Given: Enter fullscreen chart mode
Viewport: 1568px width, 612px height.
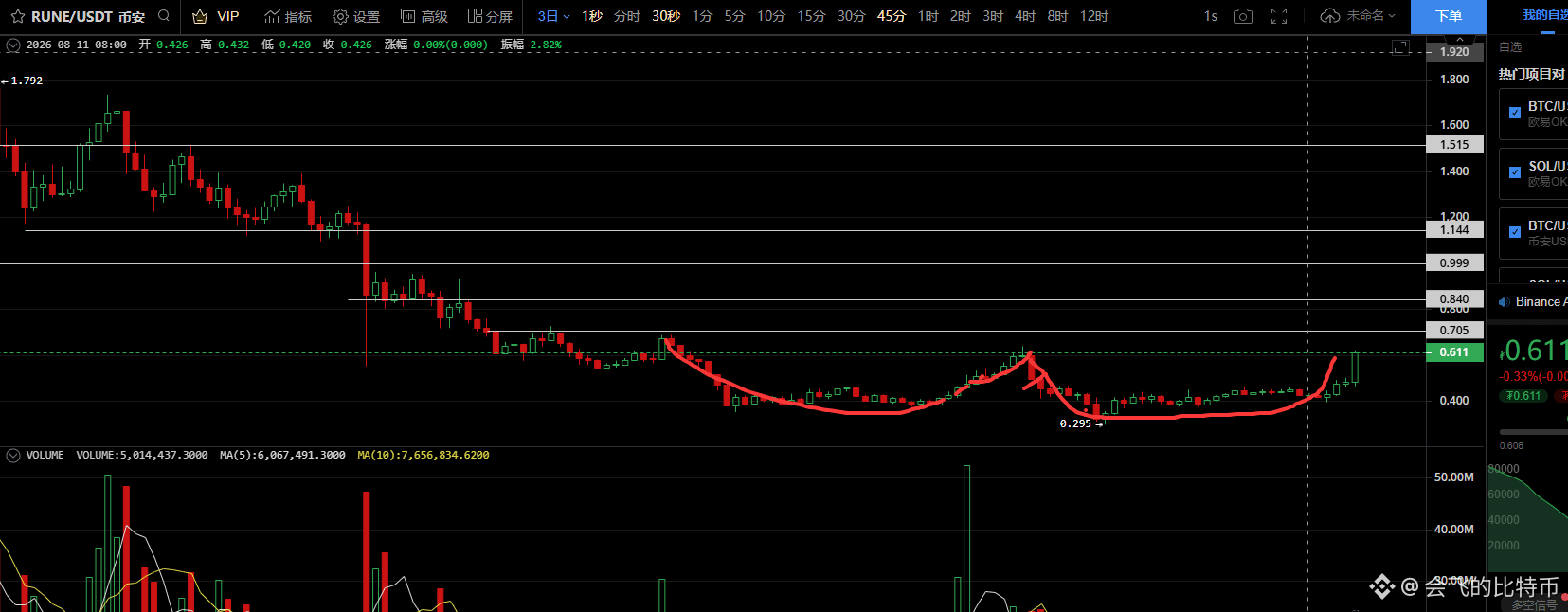Looking at the screenshot, I should [1279, 16].
